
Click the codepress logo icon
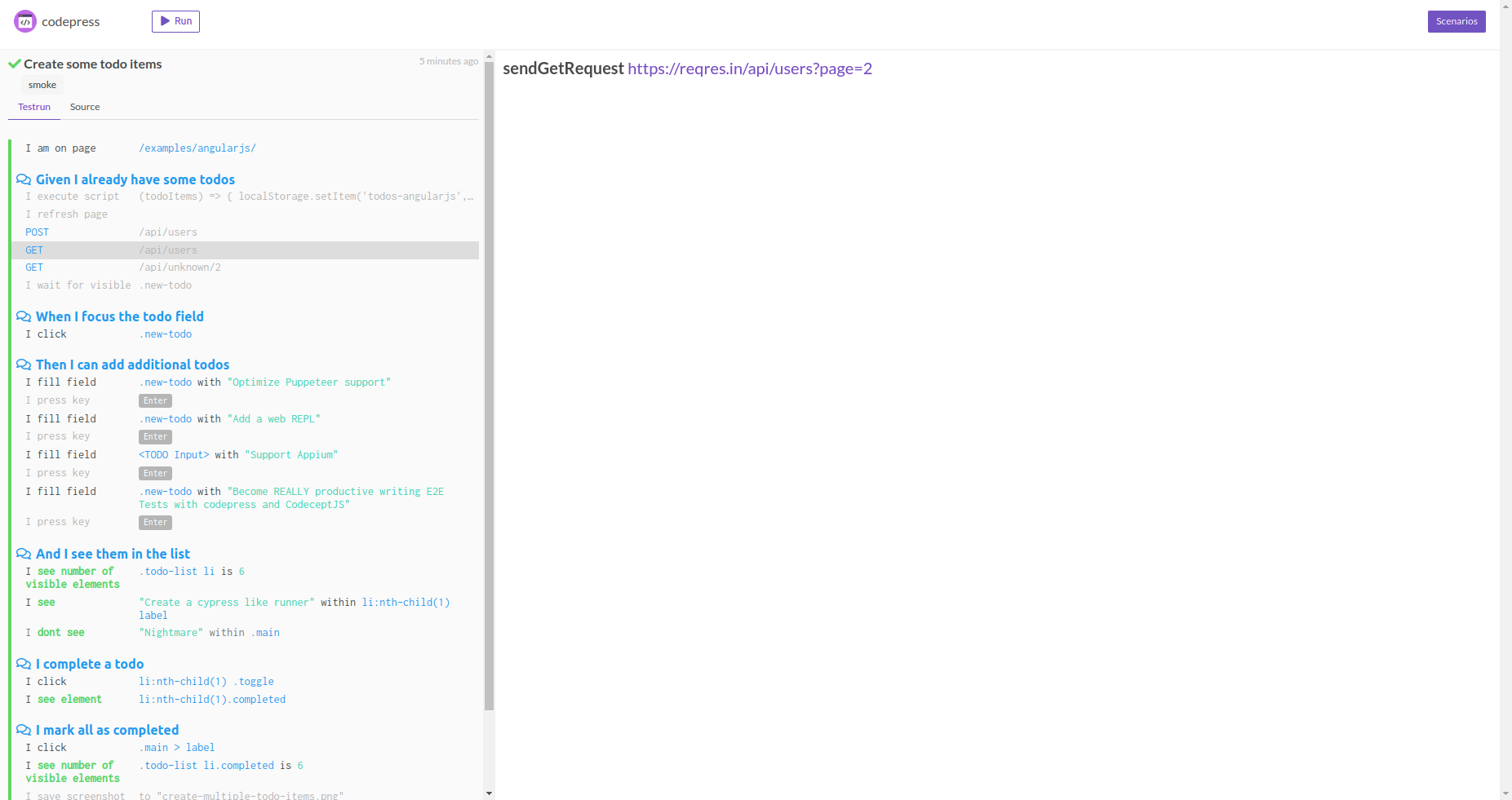tap(24, 21)
